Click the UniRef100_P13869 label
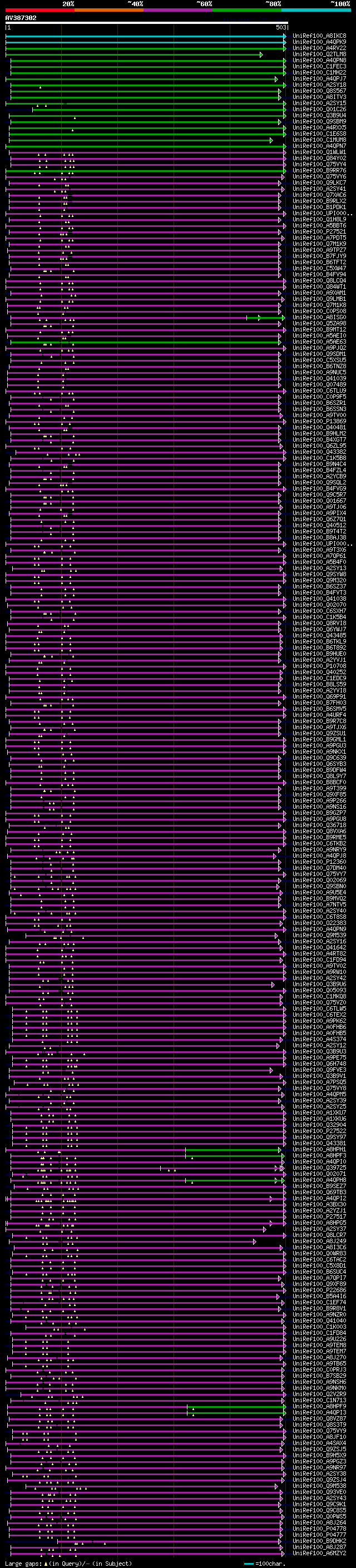Image resolution: width=356 pixels, height=1568 pixels. [319, 422]
